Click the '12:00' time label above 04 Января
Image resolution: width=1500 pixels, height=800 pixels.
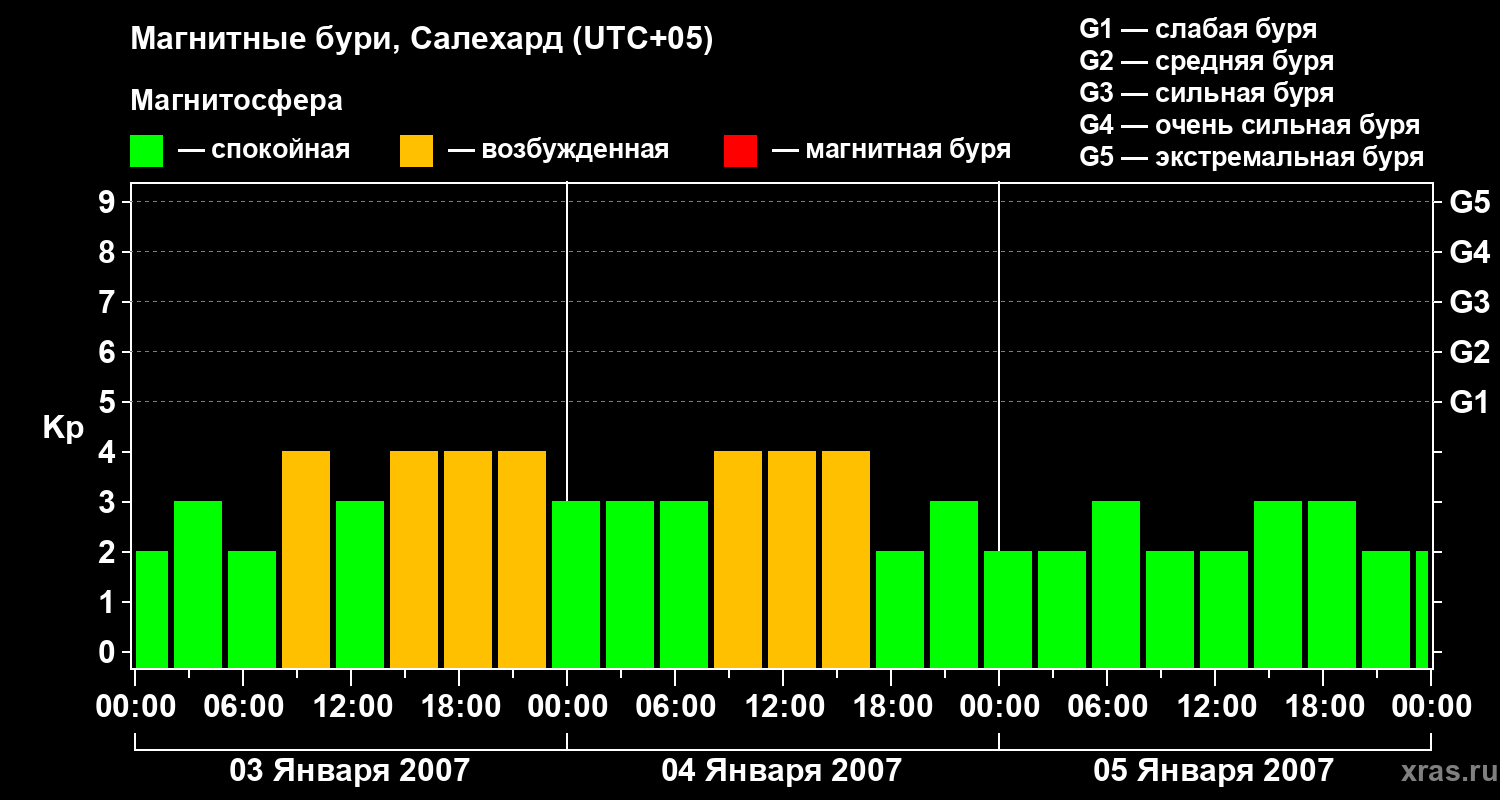point(783,707)
